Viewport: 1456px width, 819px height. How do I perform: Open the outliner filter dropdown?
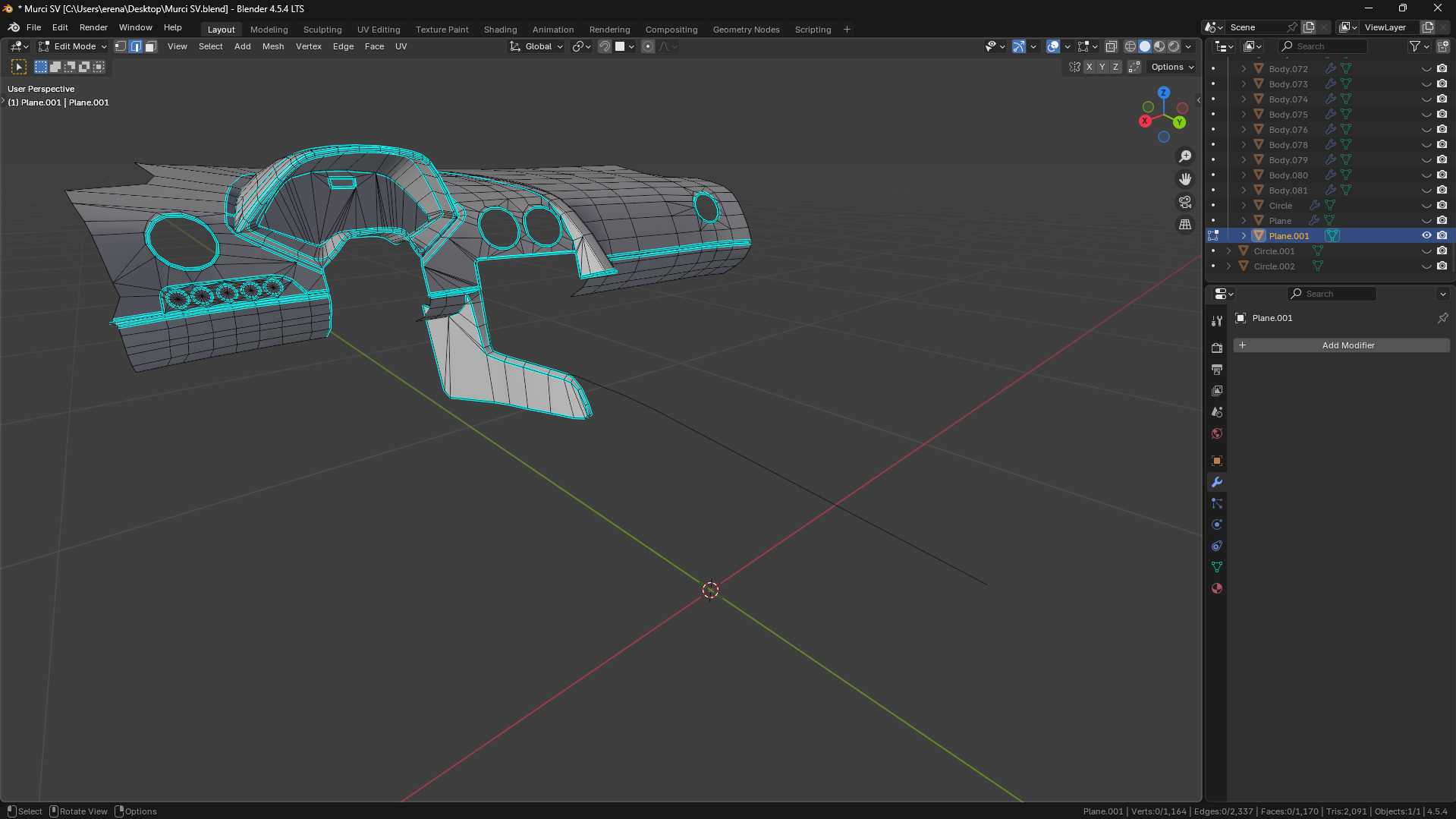point(1419,46)
